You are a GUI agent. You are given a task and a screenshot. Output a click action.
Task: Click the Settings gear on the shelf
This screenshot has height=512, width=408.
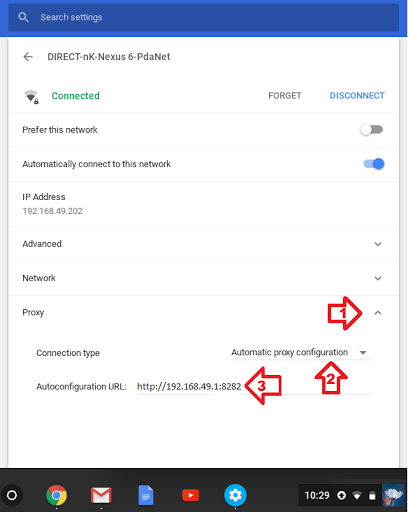[x=235, y=495]
